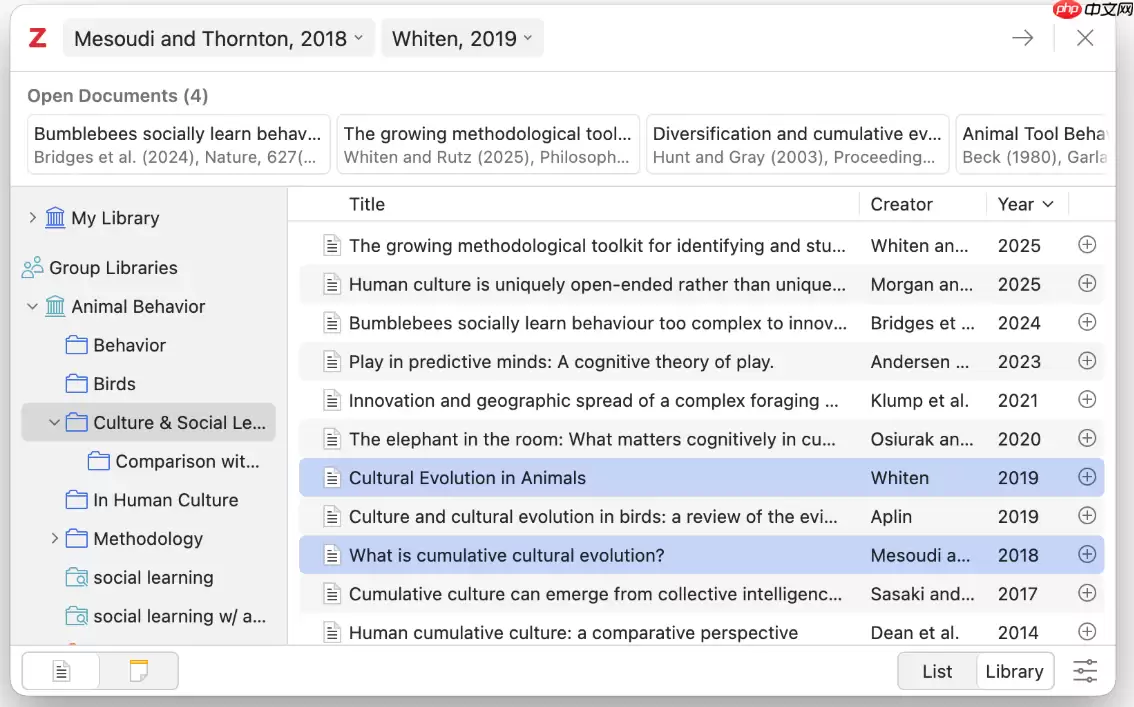Click the red Zotero Z logo icon
The height and width of the screenshot is (707, 1134).
(38, 38)
